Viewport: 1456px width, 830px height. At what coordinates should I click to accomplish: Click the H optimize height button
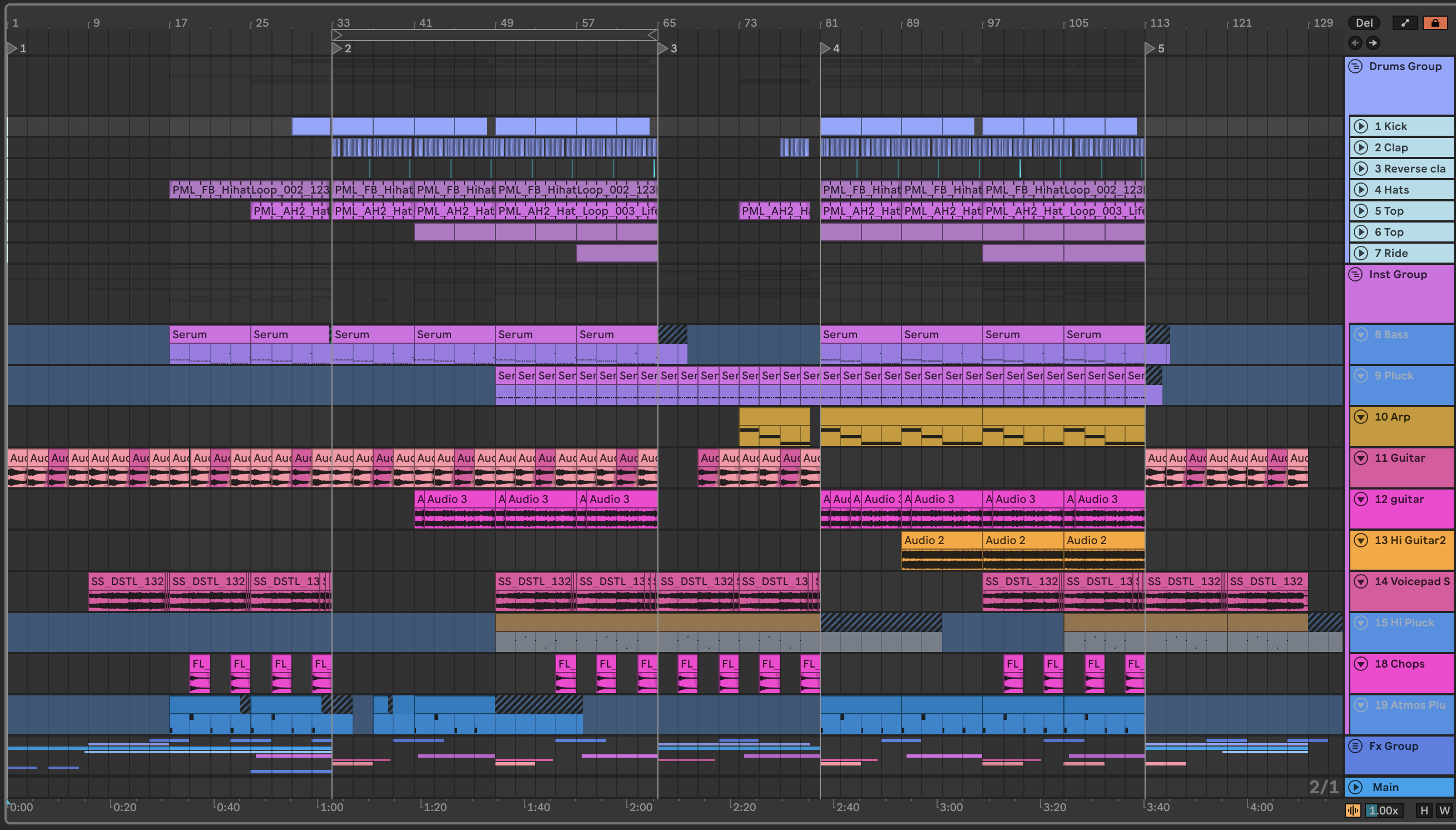pos(1424,810)
